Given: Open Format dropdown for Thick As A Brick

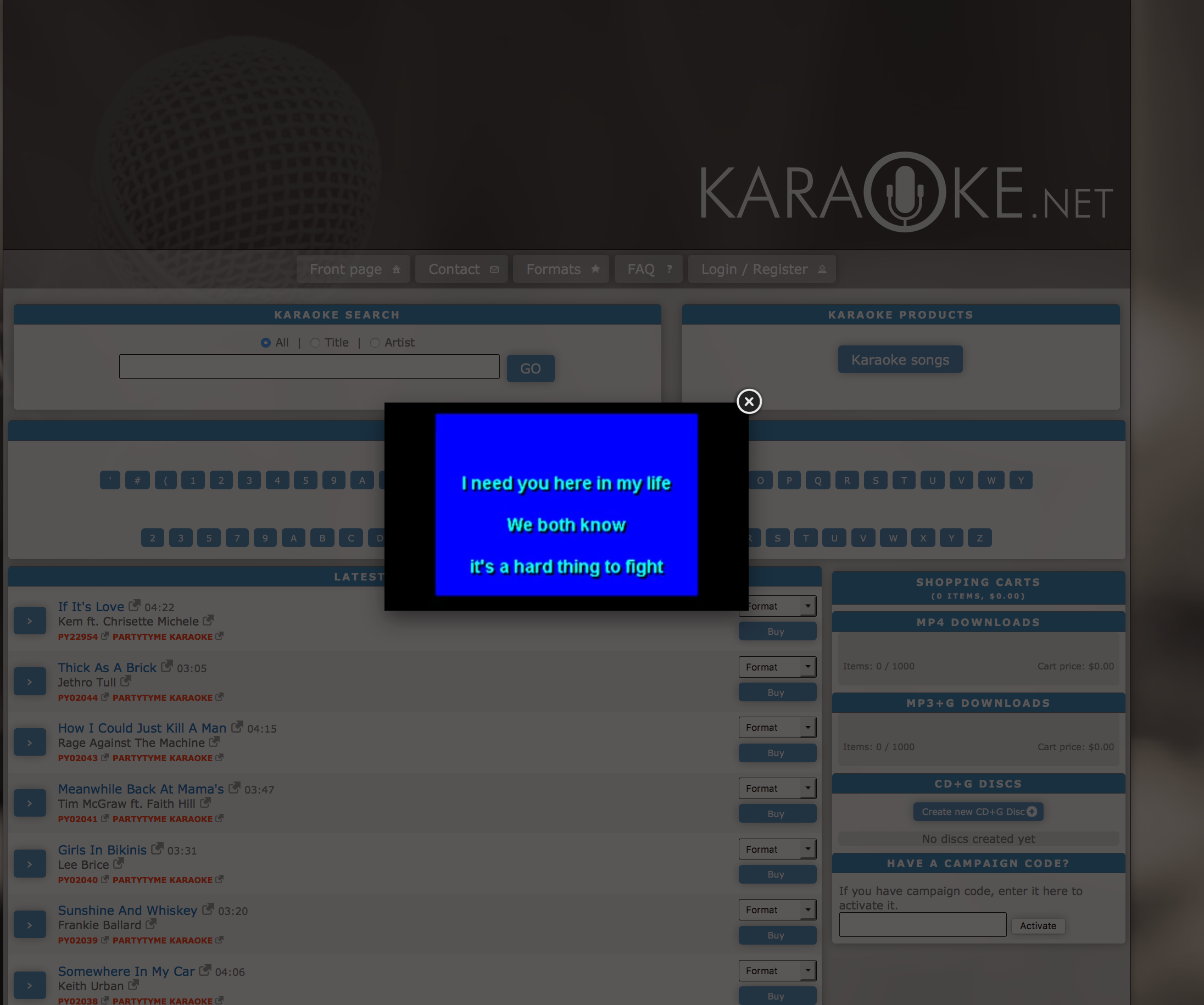Looking at the screenshot, I should click(x=777, y=667).
